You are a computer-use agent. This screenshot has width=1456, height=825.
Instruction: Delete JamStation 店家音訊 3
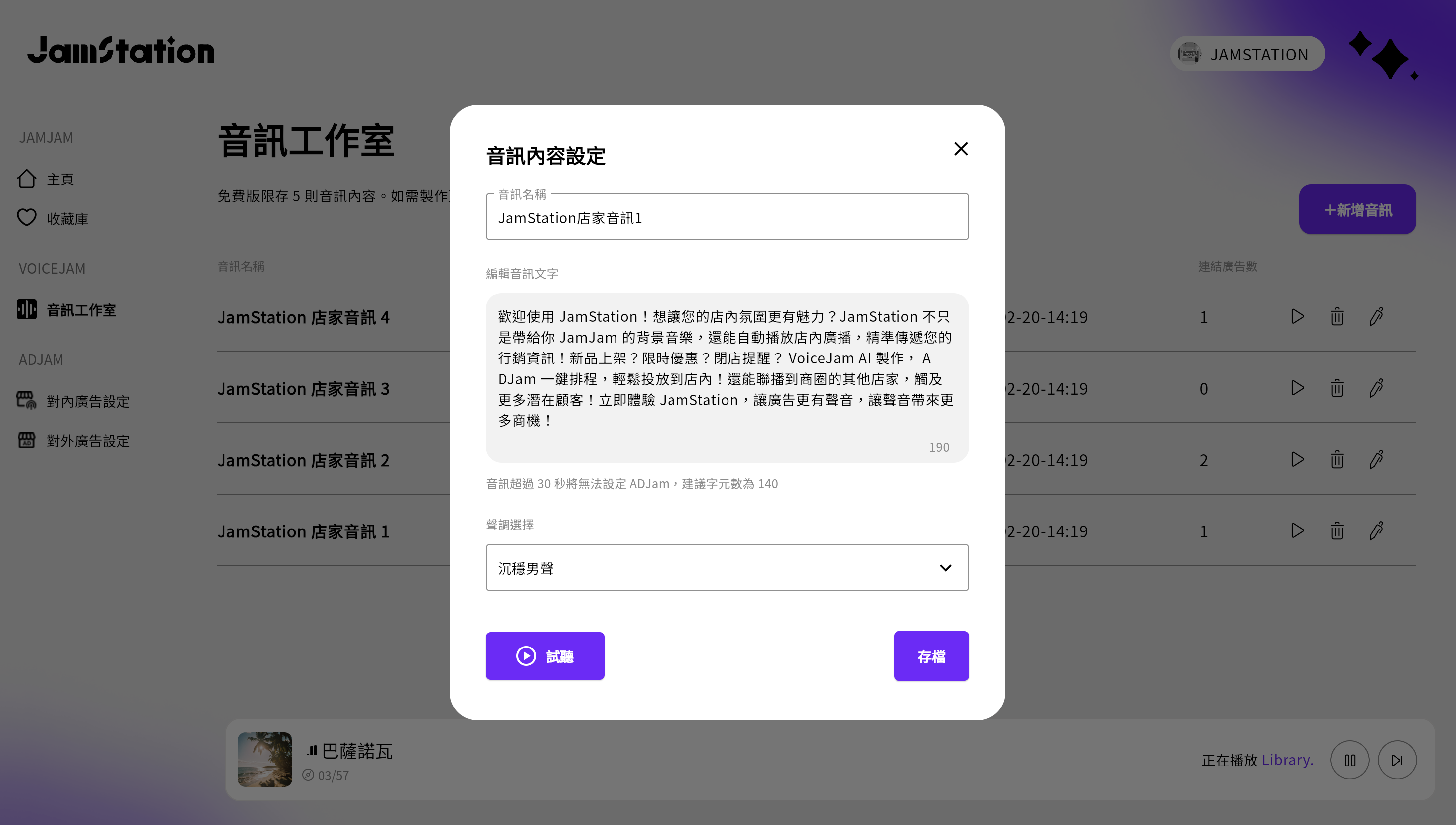tap(1337, 389)
